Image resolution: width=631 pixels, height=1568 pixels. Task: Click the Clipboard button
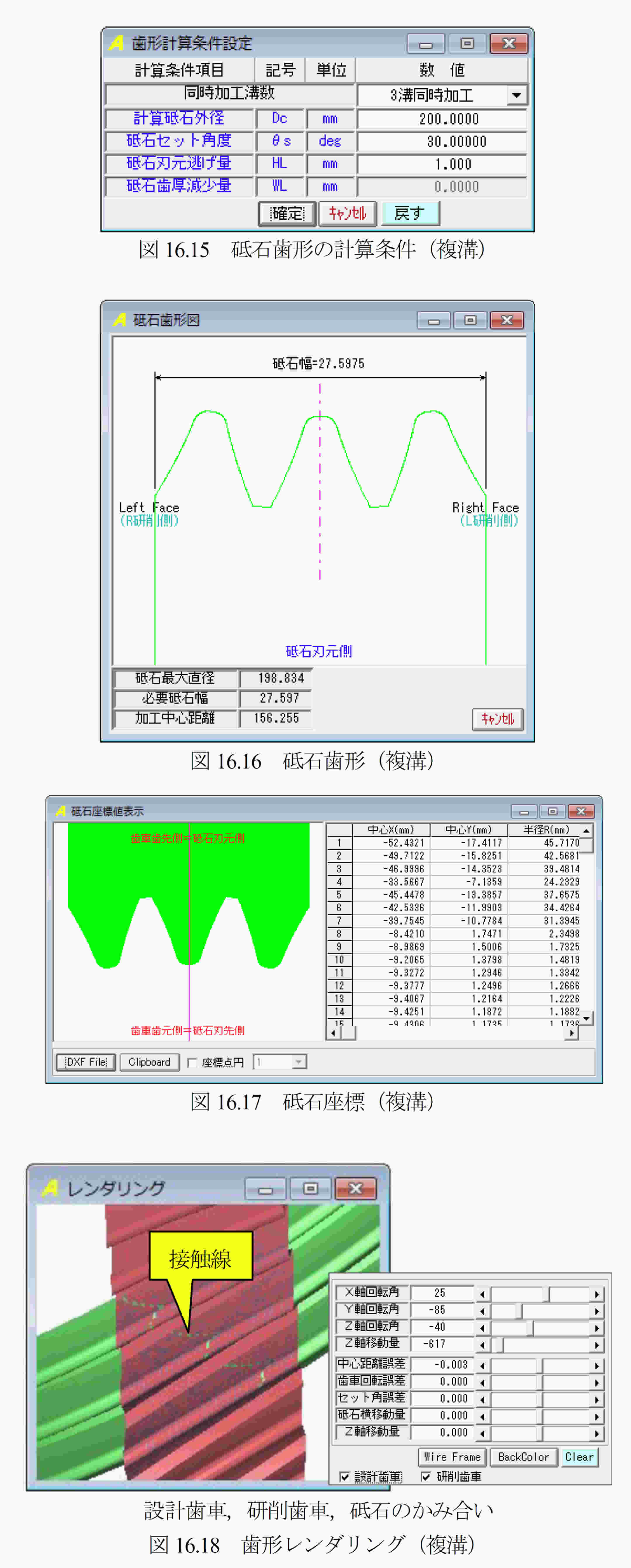click(150, 1062)
